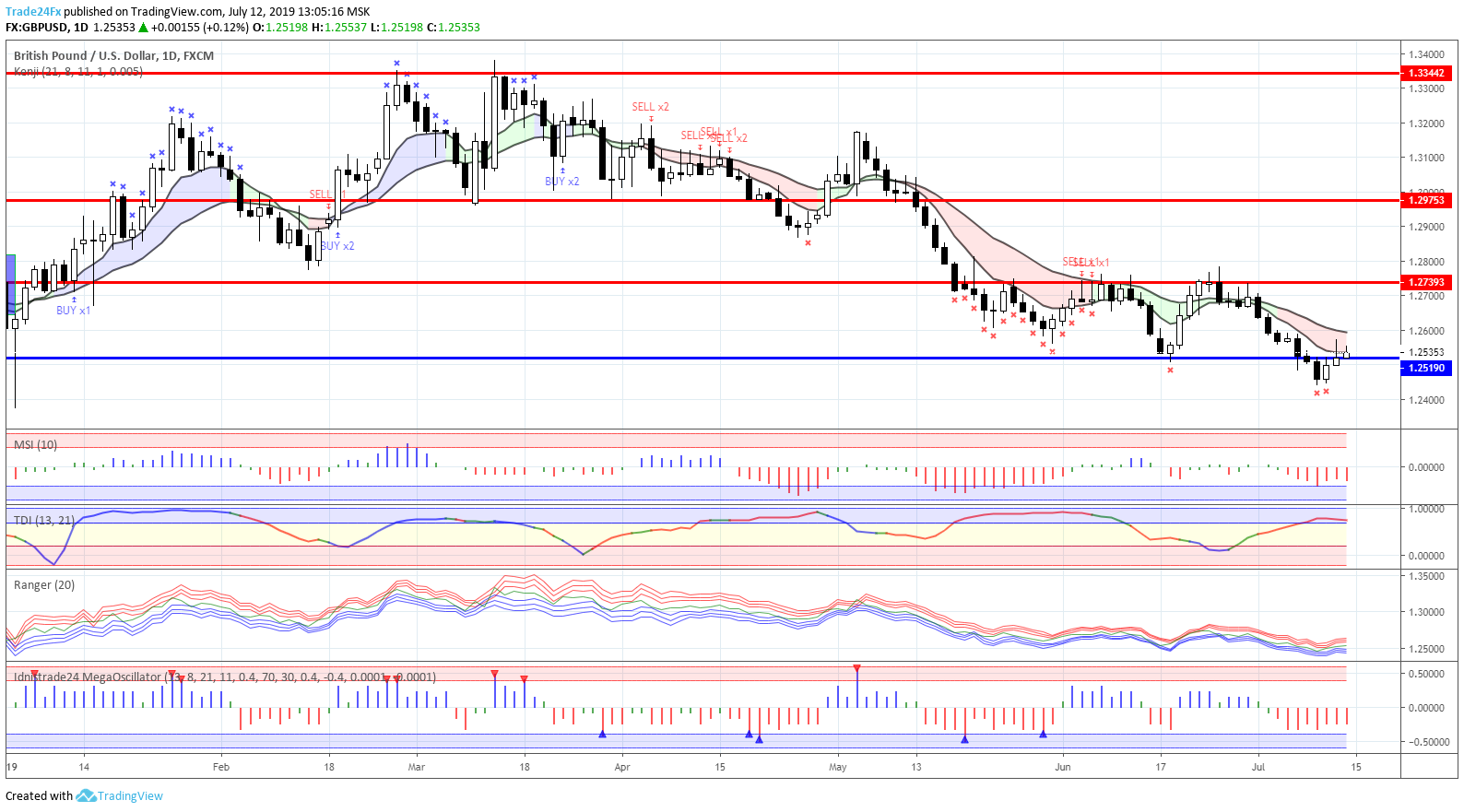Click the 1.31000 price axis tick
The height and width of the screenshot is (812, 1464).
pyautogui.click(x=1426, y=158)
